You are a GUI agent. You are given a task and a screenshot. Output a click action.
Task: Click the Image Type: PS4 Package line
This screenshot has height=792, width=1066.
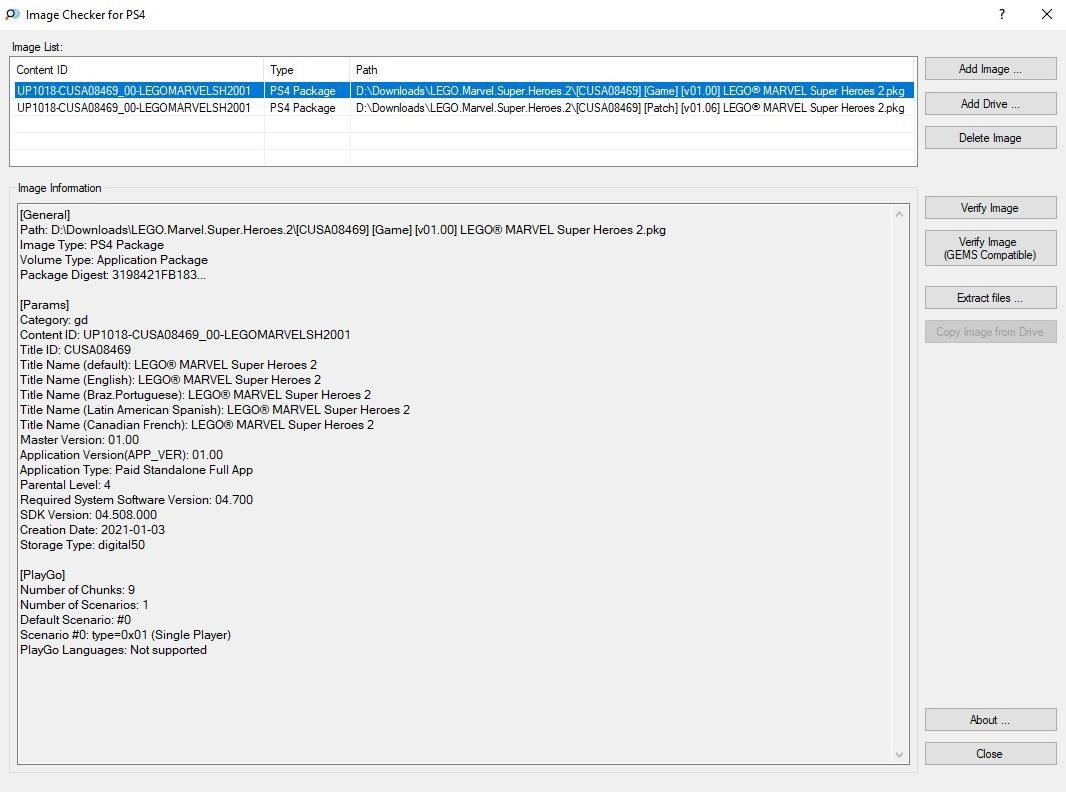(x=92, y=245)
